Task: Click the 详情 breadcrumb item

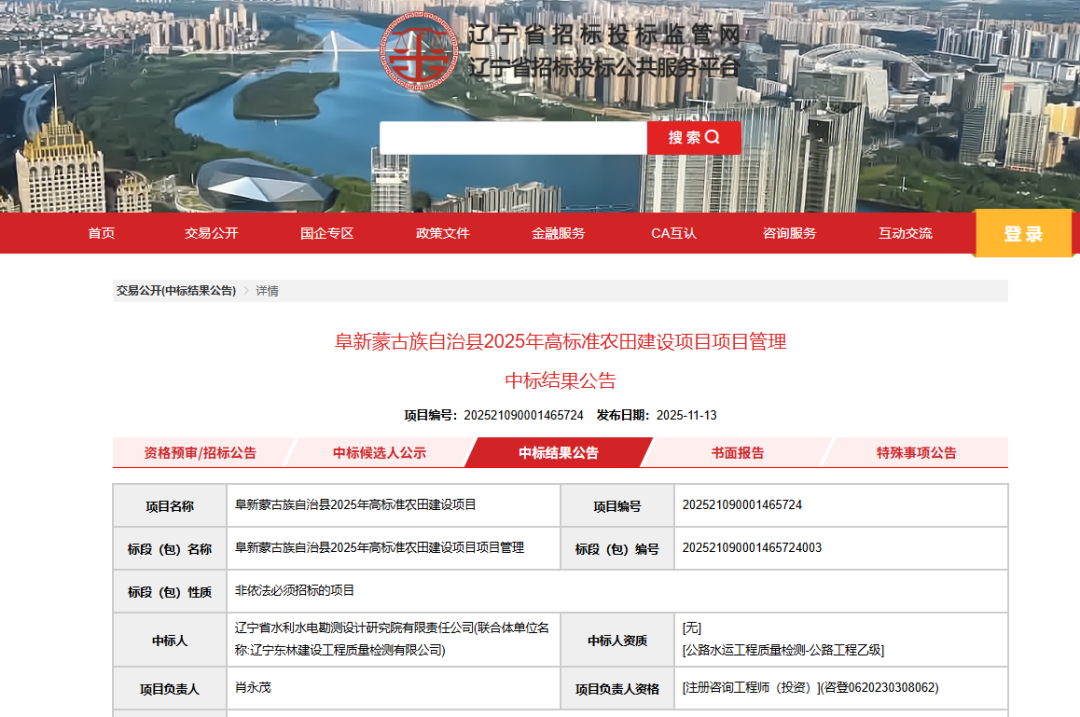Action: [x=267, y=291]
